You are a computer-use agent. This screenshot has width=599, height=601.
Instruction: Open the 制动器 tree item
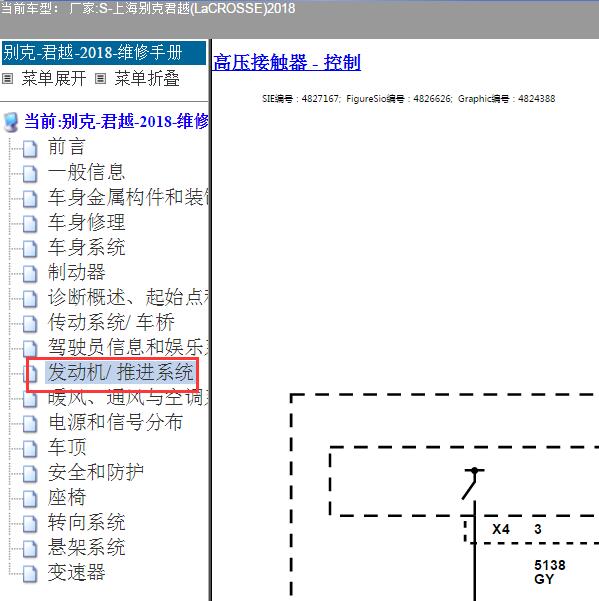[76, 272]
